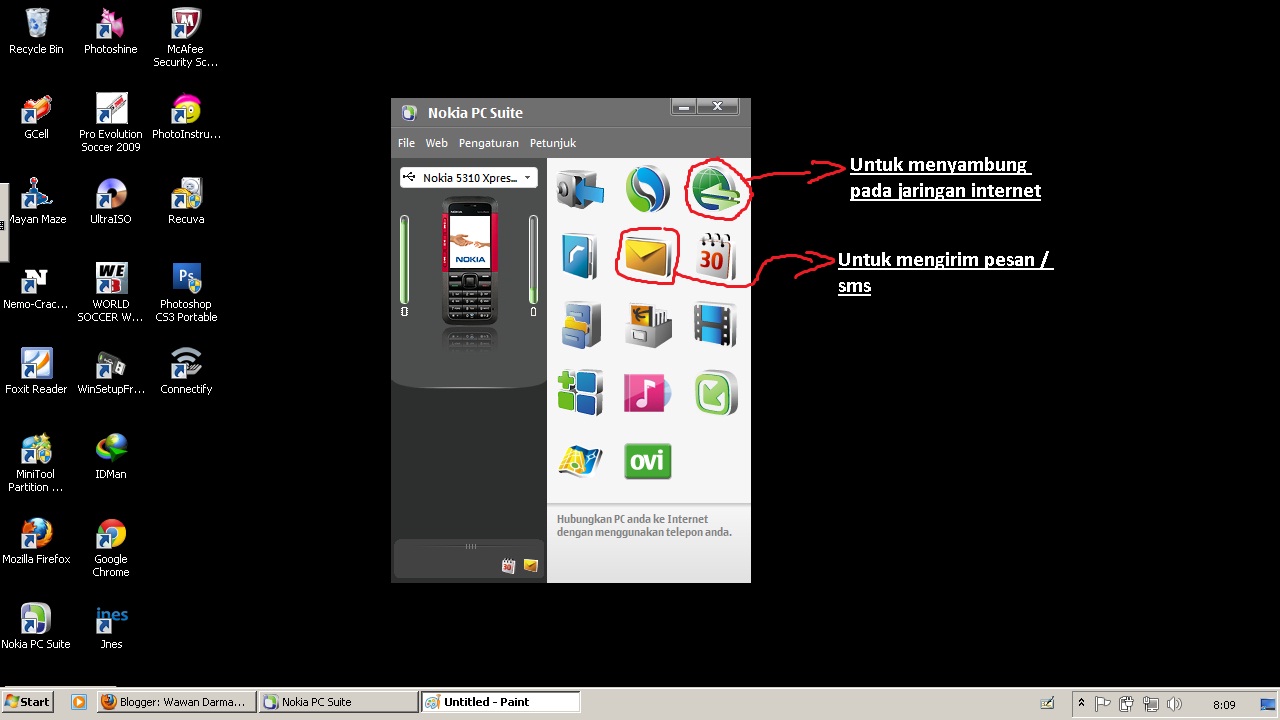Launch the Synchronize tool icon
Screen dimensions: 1280x720
click(x=647, y=187)
